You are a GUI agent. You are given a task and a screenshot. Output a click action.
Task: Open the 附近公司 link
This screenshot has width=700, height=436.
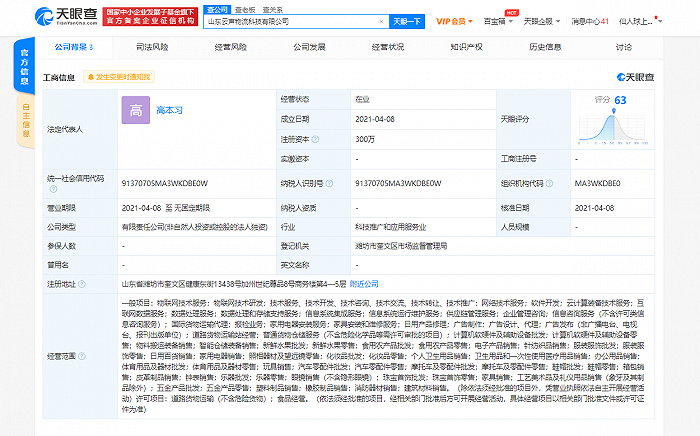[364, 284]
